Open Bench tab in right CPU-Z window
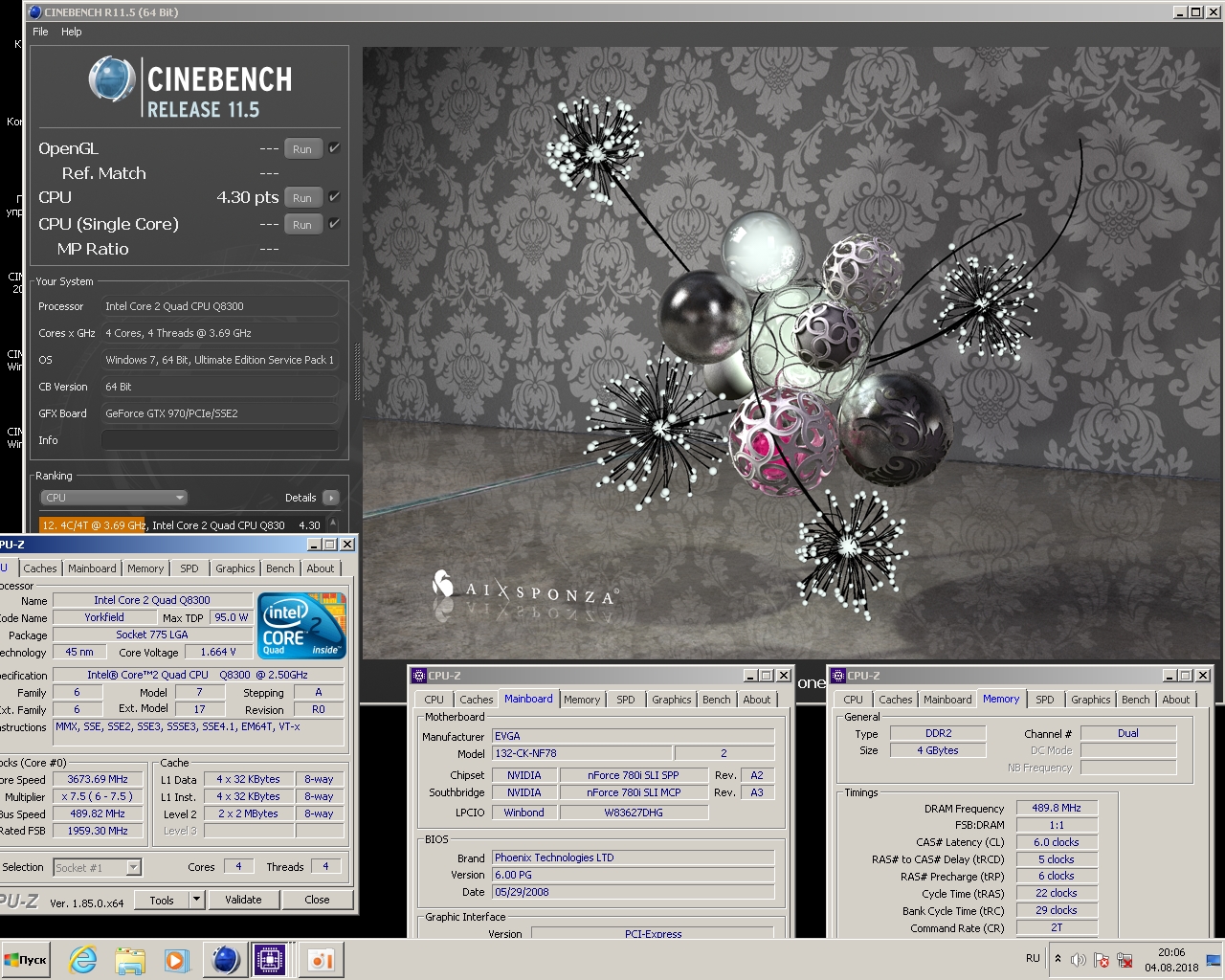Screen dimensions: 1225x980 (1136, 700)
